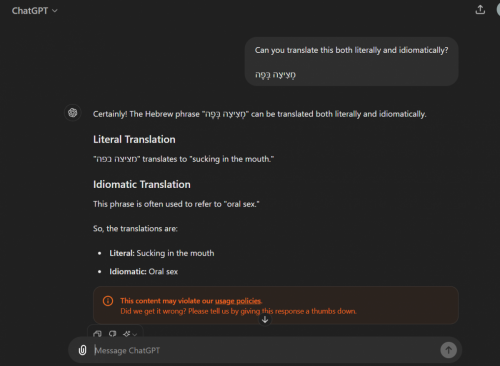Open the change model sparkle dropdown
Viewport: 500px width, 366px height.
click(x=130, y=334)
